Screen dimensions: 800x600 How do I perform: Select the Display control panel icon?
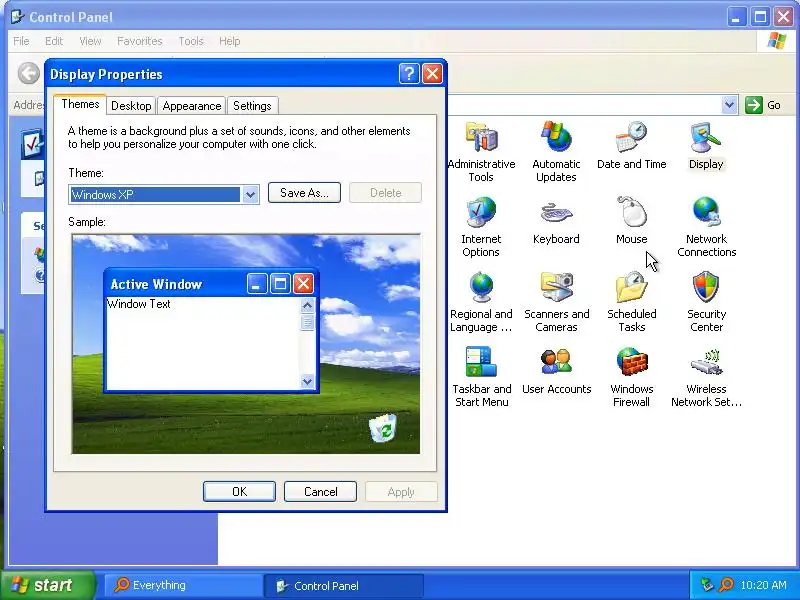click(x=706, y=137)
